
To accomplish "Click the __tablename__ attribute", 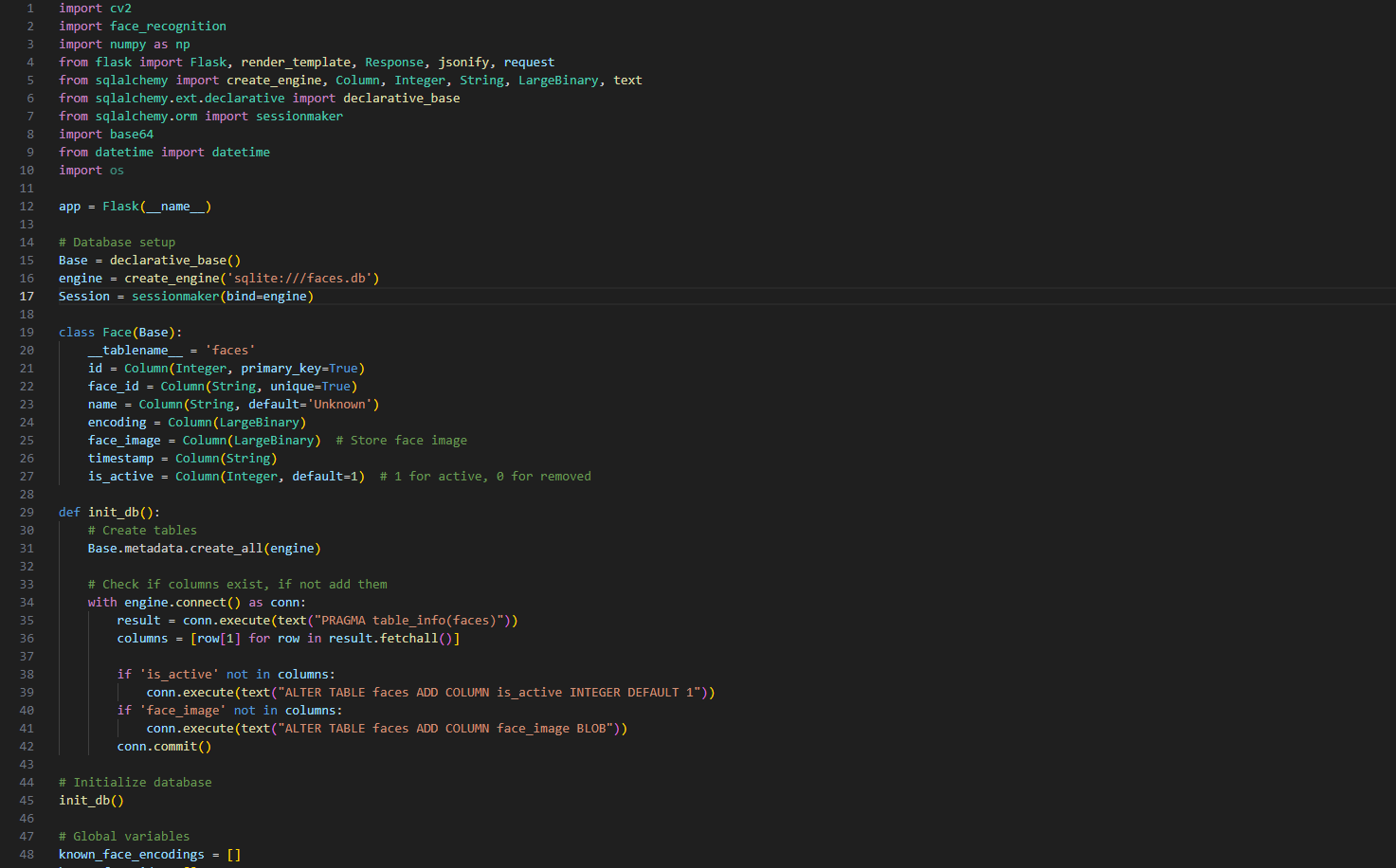I will tap(135, 351).
